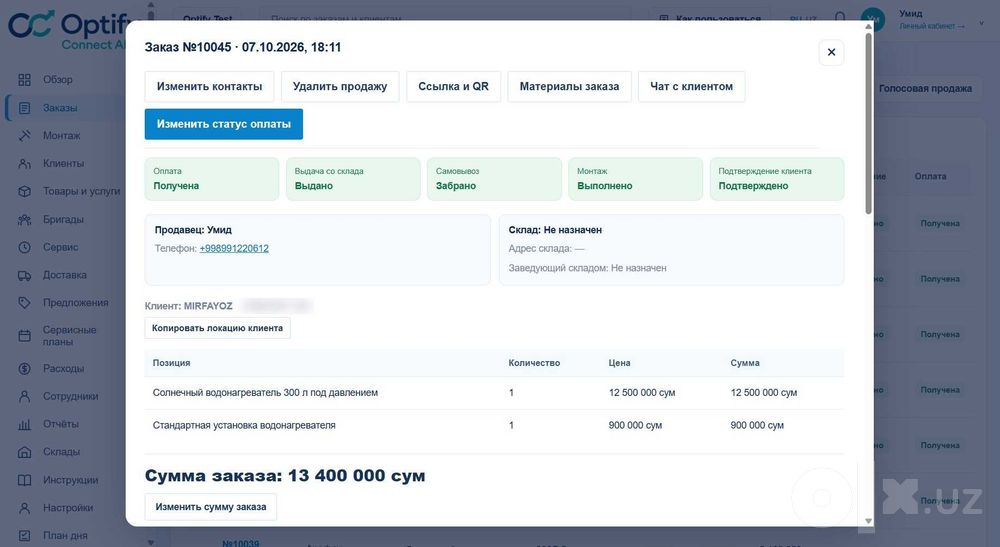Open the Расходы coin icon
The width and height of the screenshot is (1000, 547).
[24, 368]
